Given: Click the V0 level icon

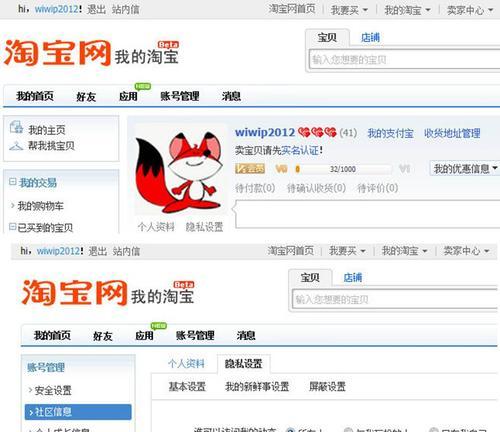Looking at the screenshot, I should click(281, 169).
